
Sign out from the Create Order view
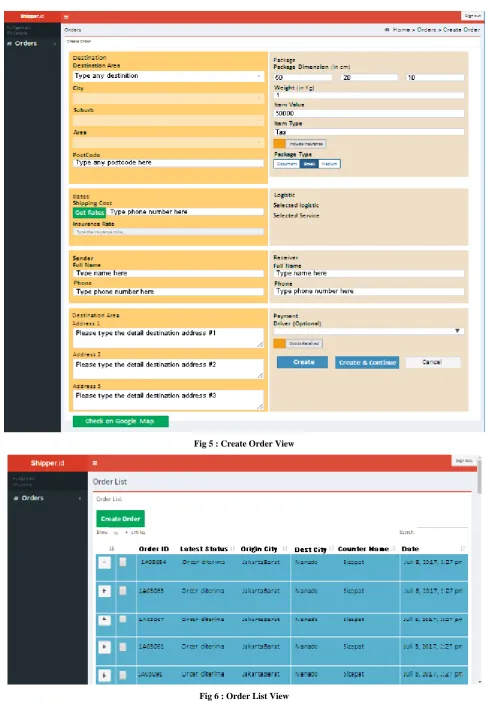[x=472, y=16]
